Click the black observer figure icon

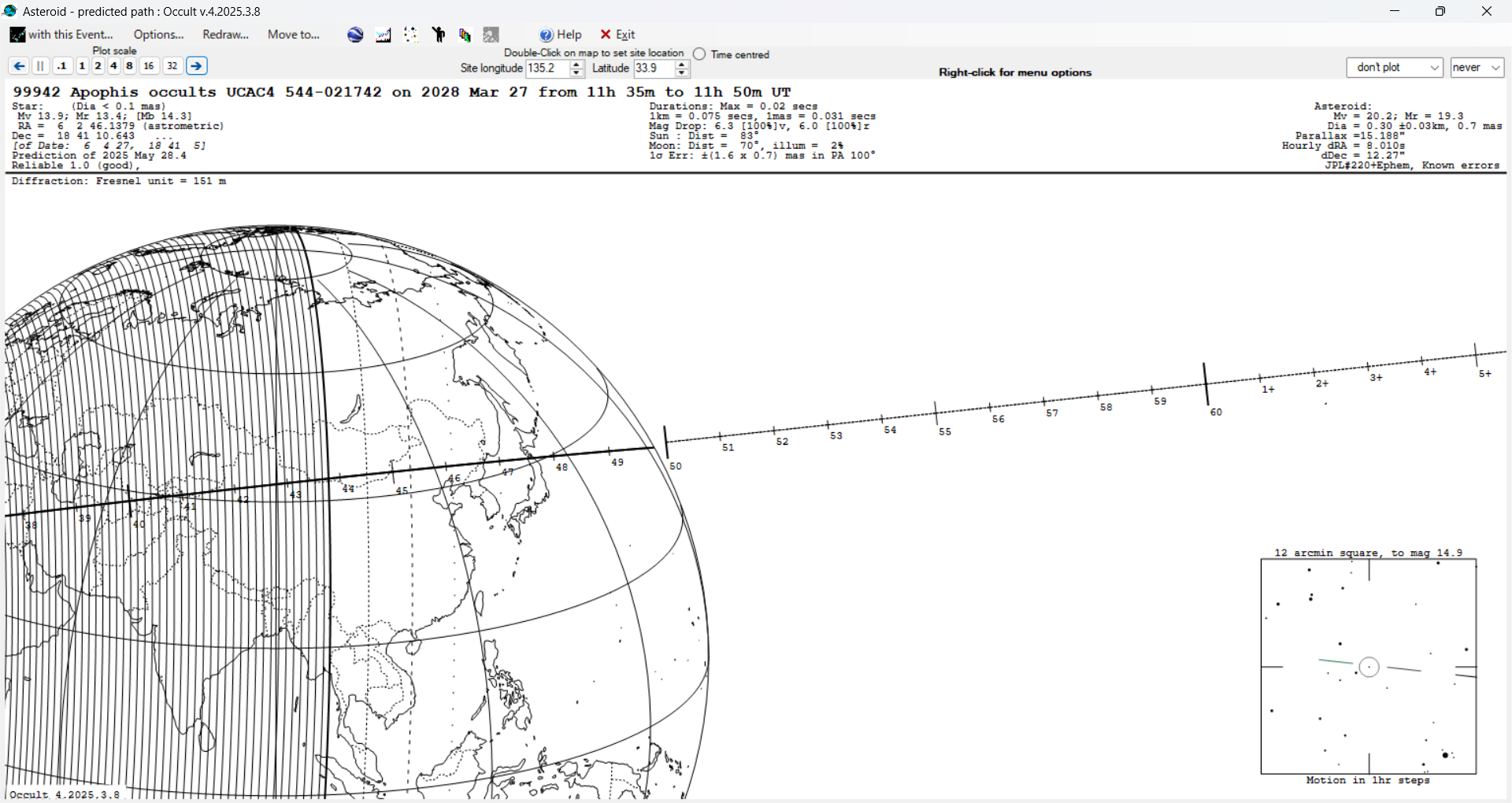point(439,35)
